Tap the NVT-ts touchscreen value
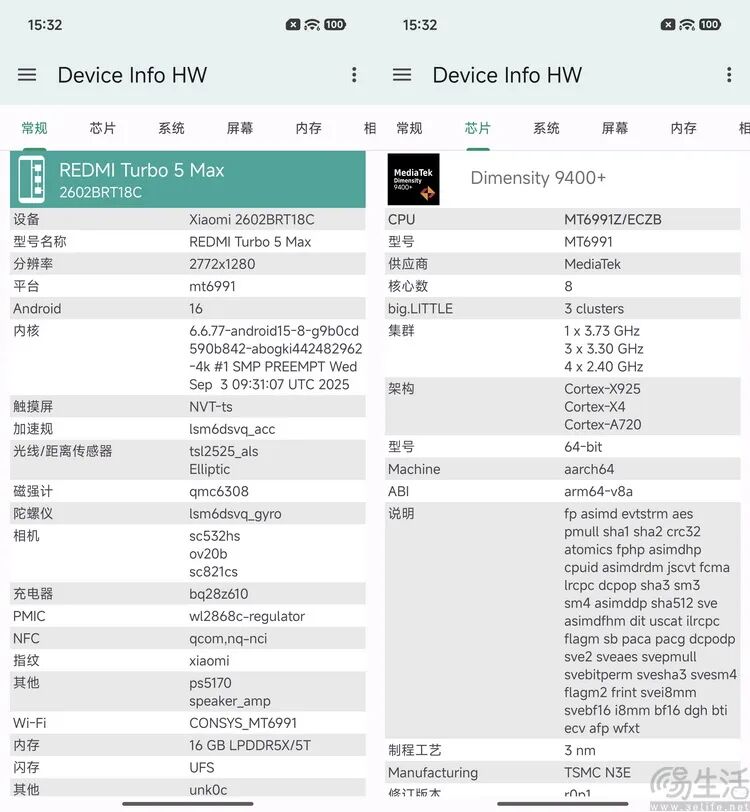 pyautogui.click(x=211, y=407)
